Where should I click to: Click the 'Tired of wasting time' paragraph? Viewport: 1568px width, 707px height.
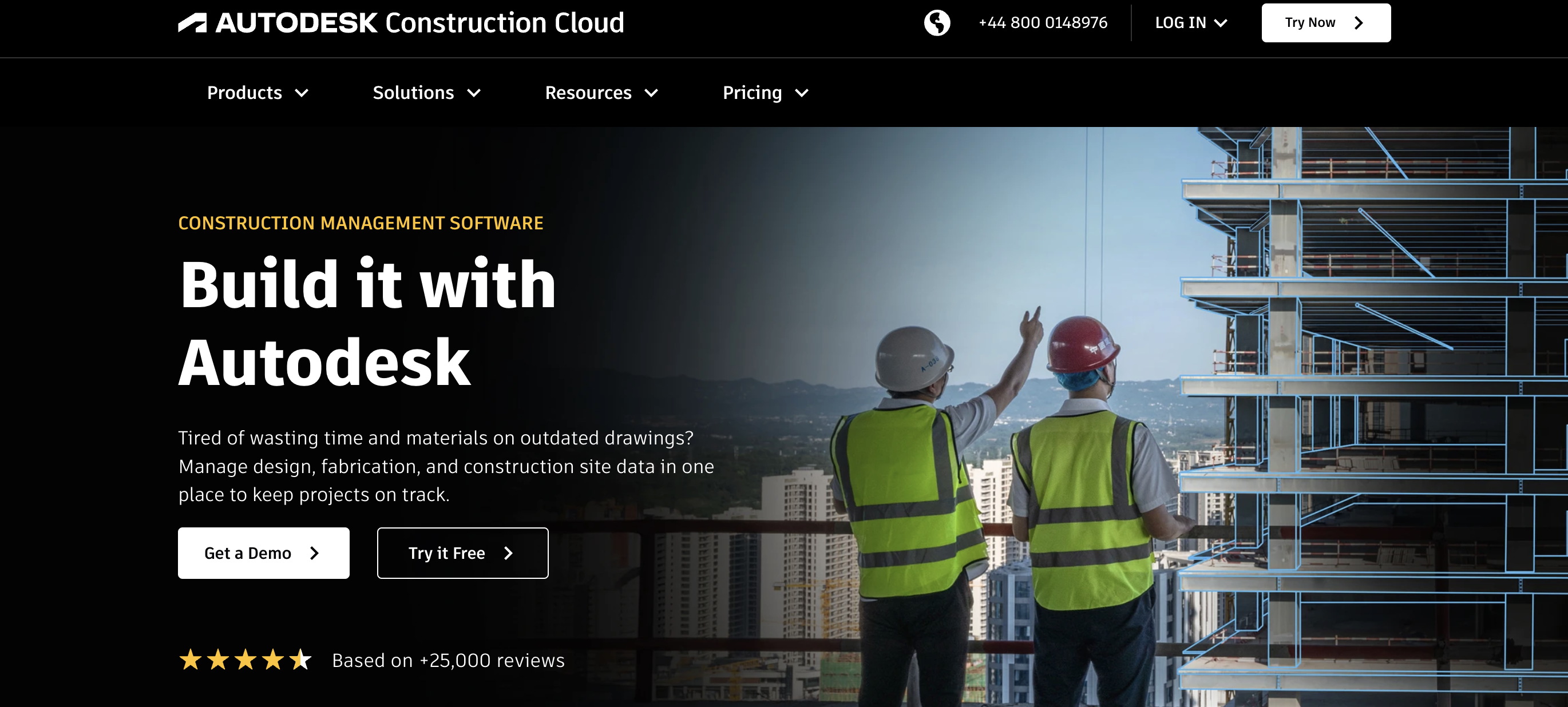pos(446,466)
